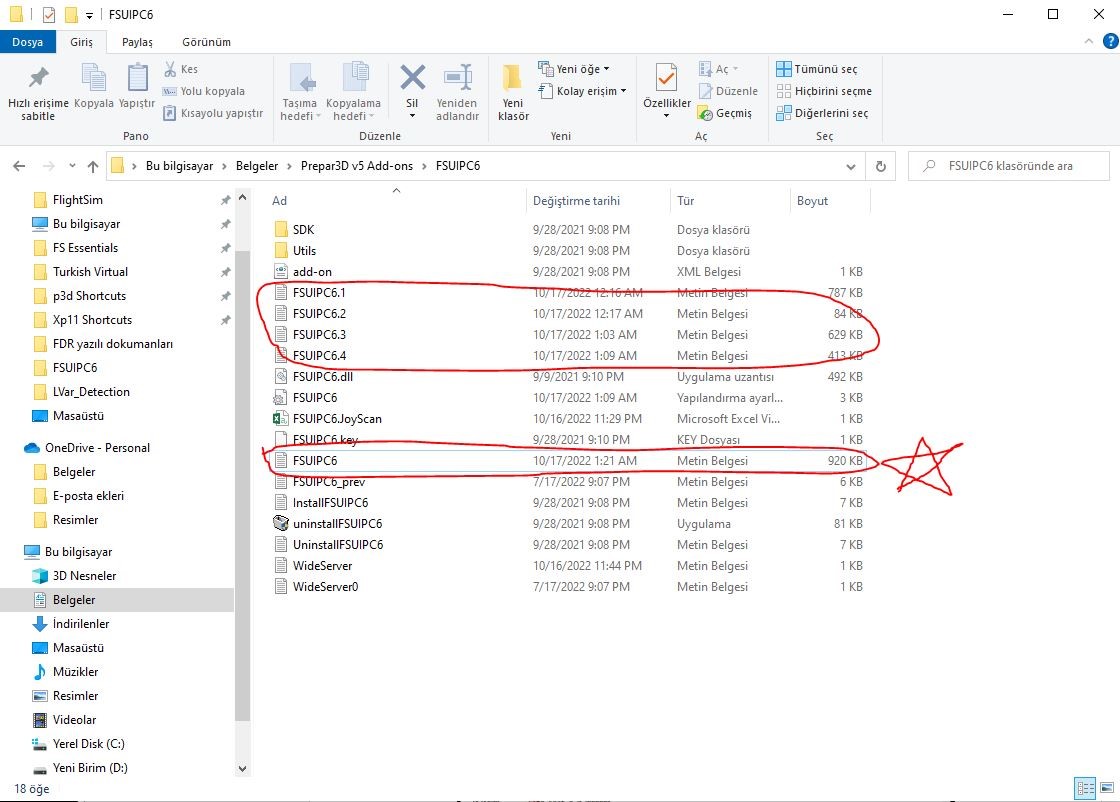Viewport: 1120px width, 802px height.
Task: Click Tümünü seç select all
Action: point(816,69)
